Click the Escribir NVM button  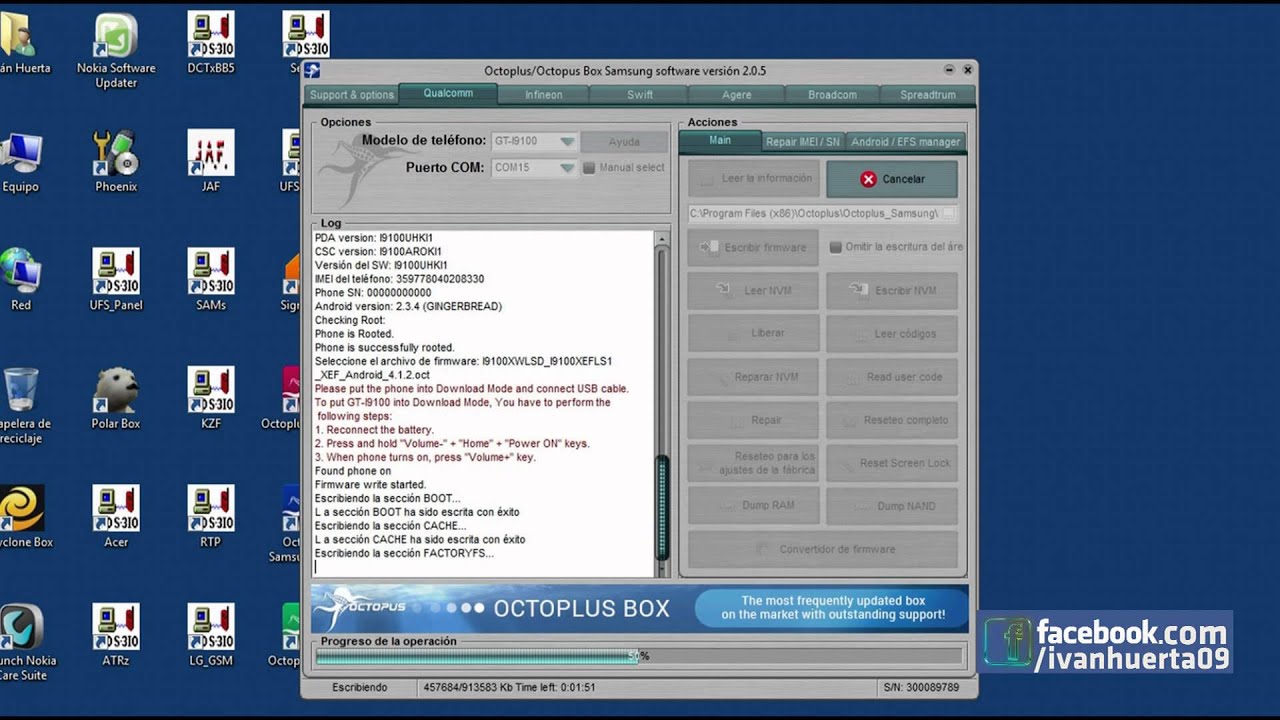[x=892, y=290]
